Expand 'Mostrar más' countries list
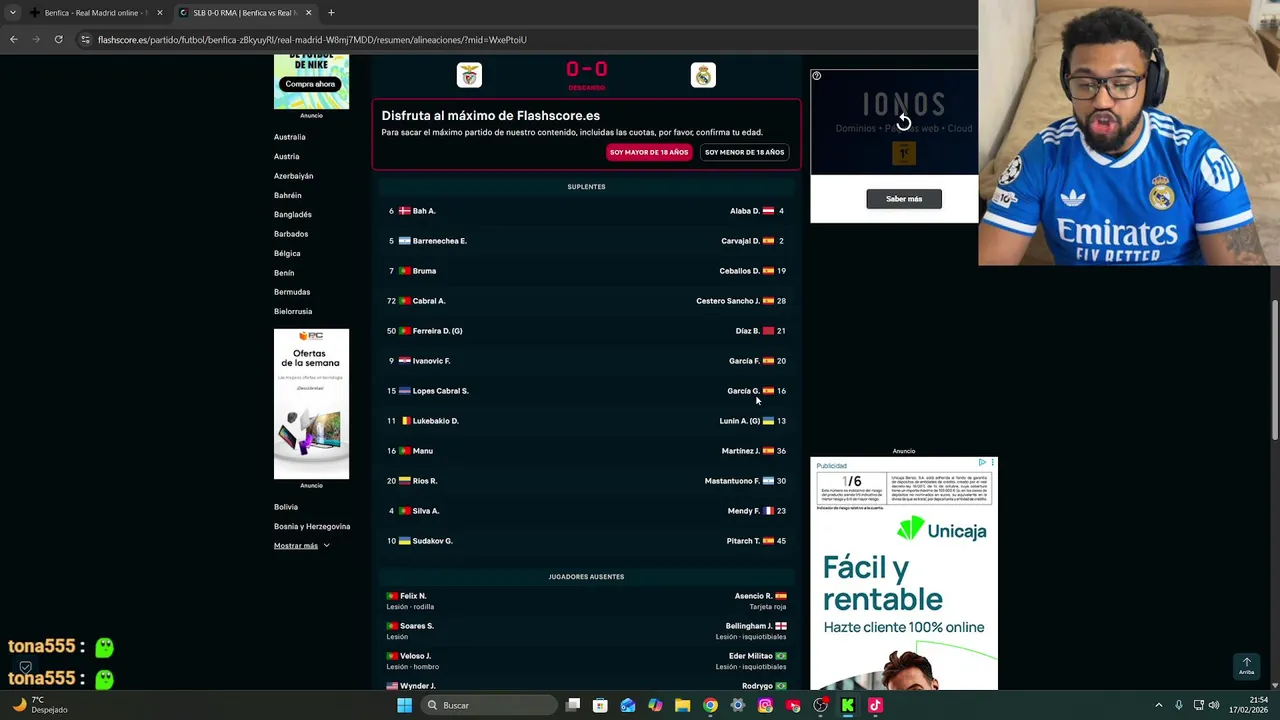The width and height of the screenshot is (1280, 720). [301, 546]
